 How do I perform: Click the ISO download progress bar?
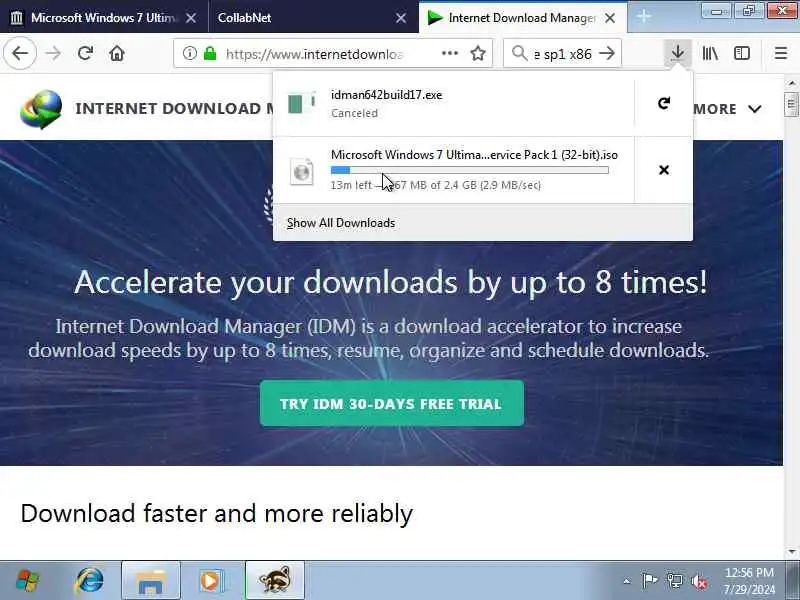tap(469, 170)
